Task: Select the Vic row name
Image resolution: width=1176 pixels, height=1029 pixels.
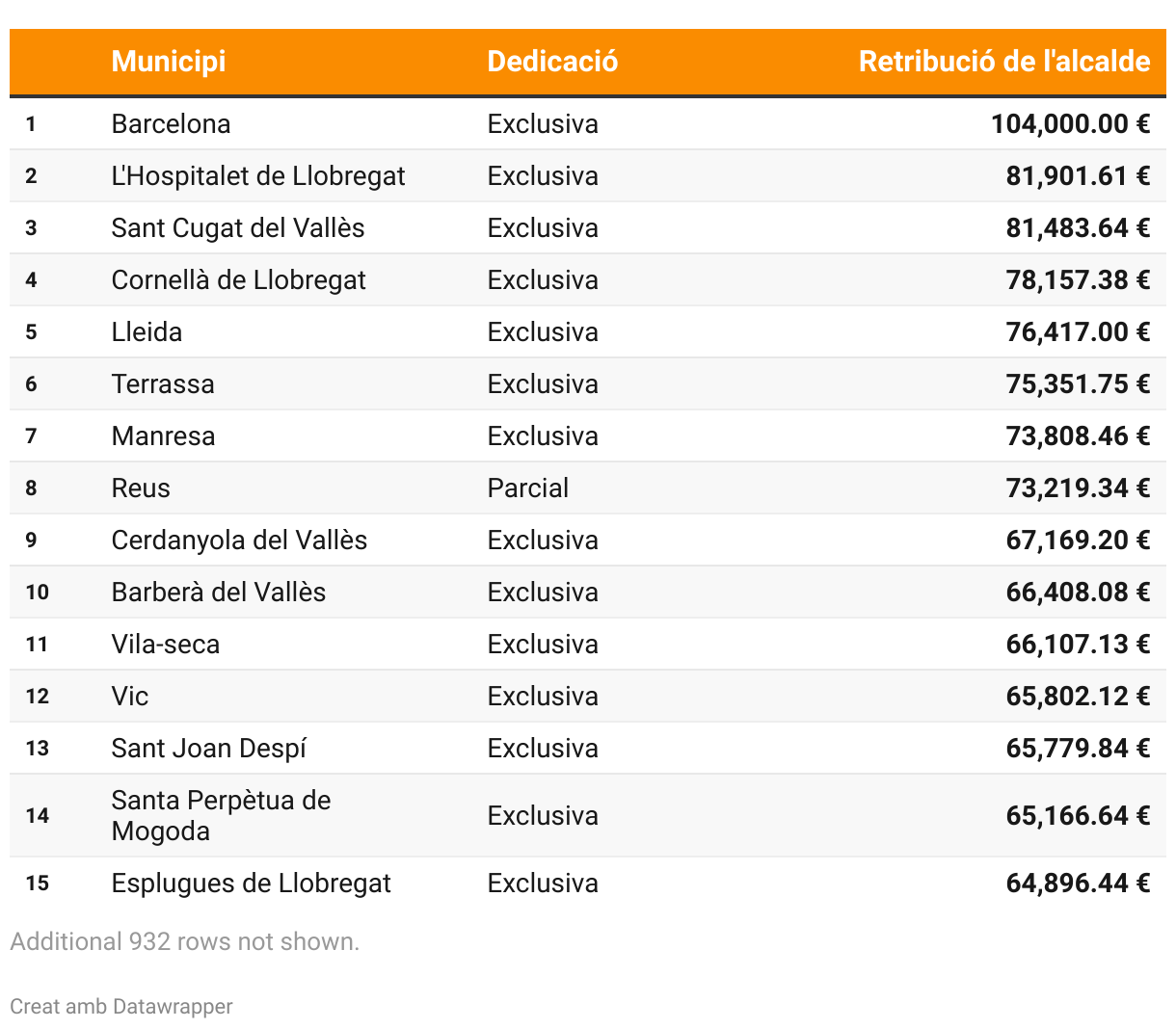Action: pos(130,697)
